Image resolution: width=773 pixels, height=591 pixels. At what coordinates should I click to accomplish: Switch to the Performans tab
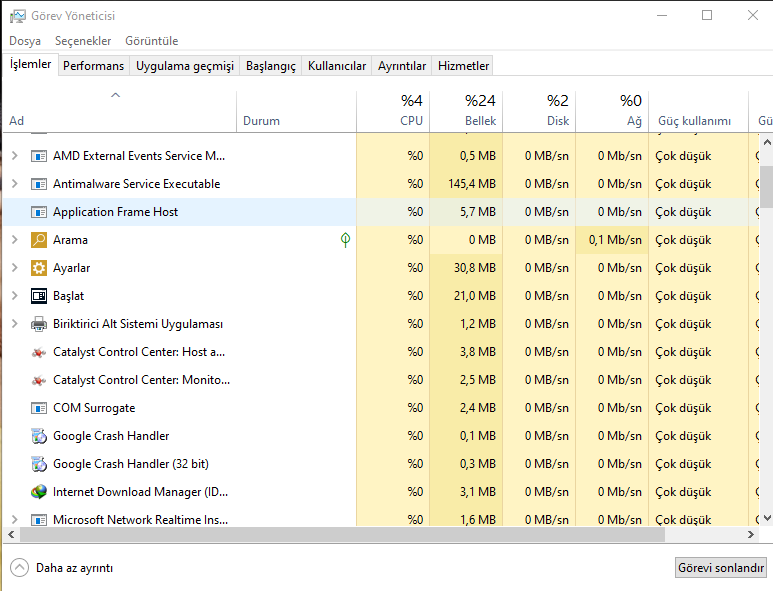coord(93,66)
